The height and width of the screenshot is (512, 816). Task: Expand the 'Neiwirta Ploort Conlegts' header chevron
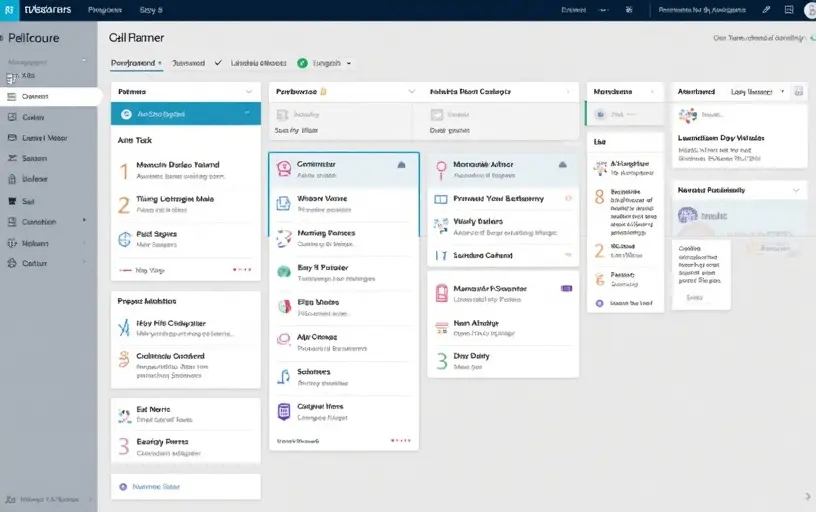pyautogui.click(x=568, y=92)
